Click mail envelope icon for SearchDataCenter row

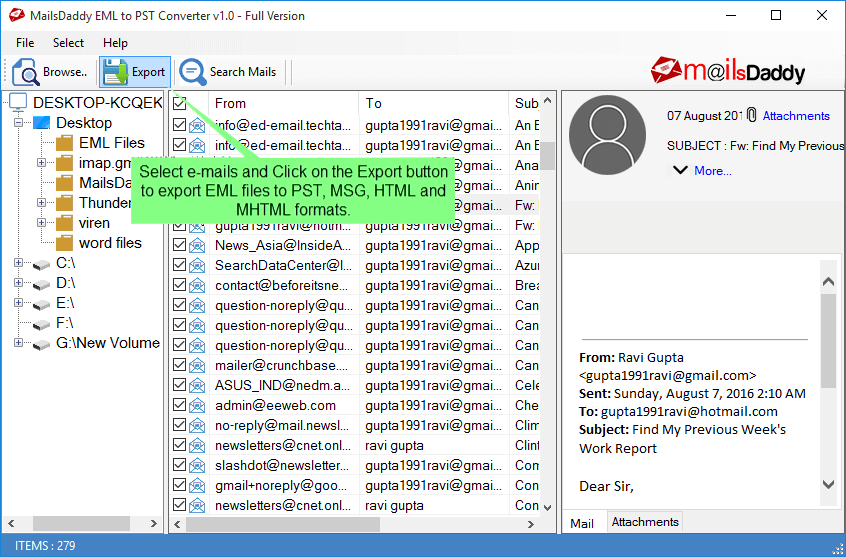pos(197,266)
